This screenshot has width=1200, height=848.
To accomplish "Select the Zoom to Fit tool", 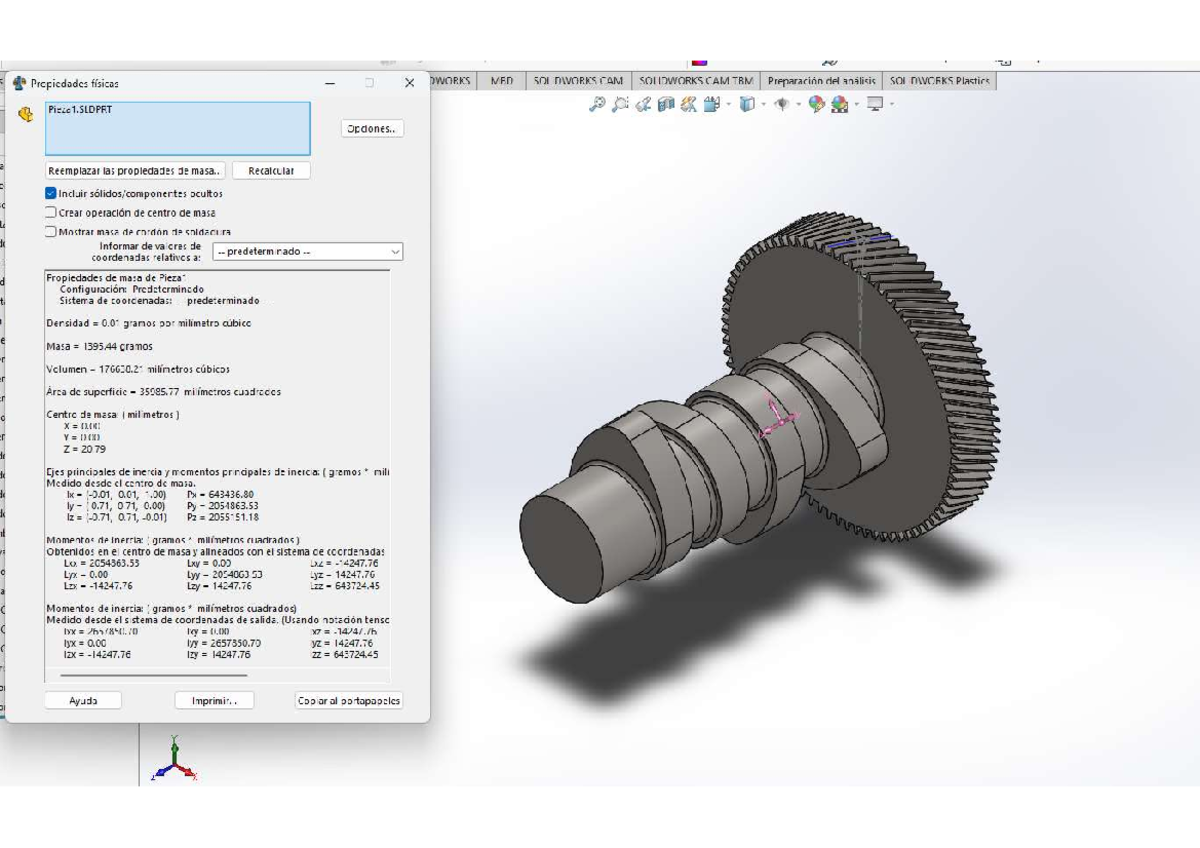I will click(597, 103).
